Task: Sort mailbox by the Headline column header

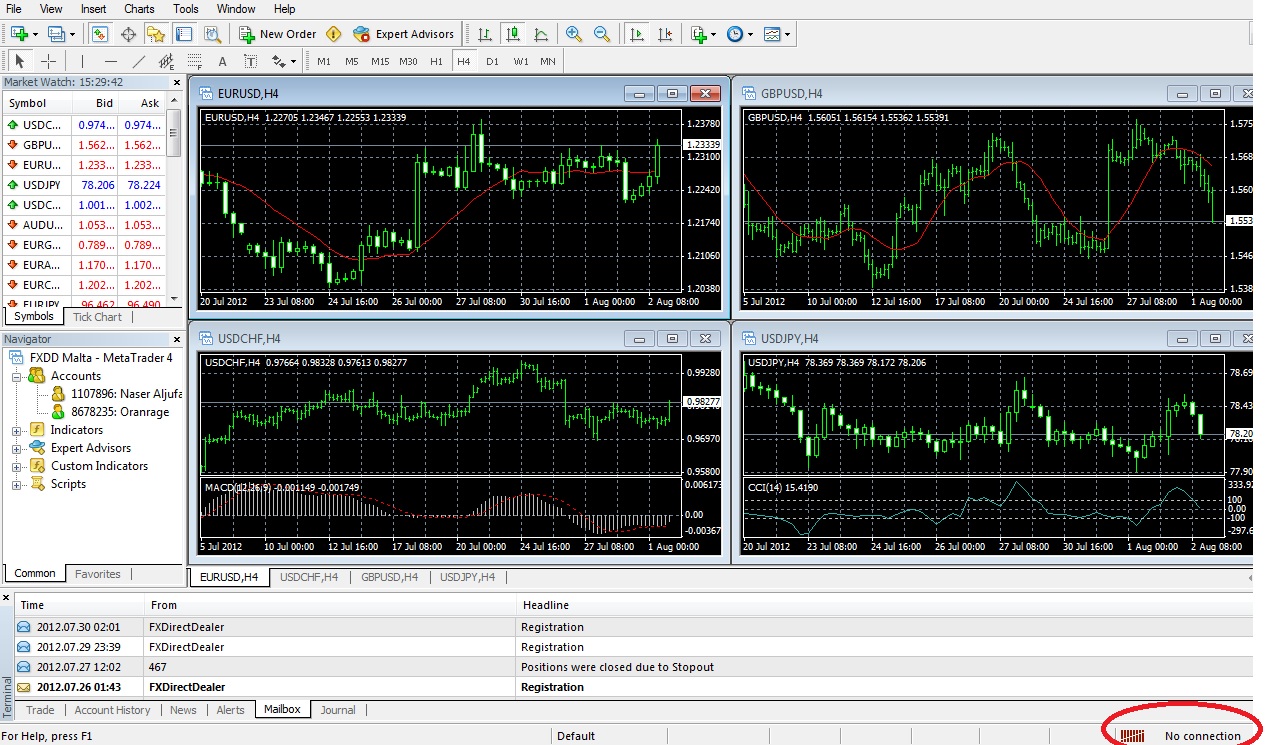Action: coord(884,605)
